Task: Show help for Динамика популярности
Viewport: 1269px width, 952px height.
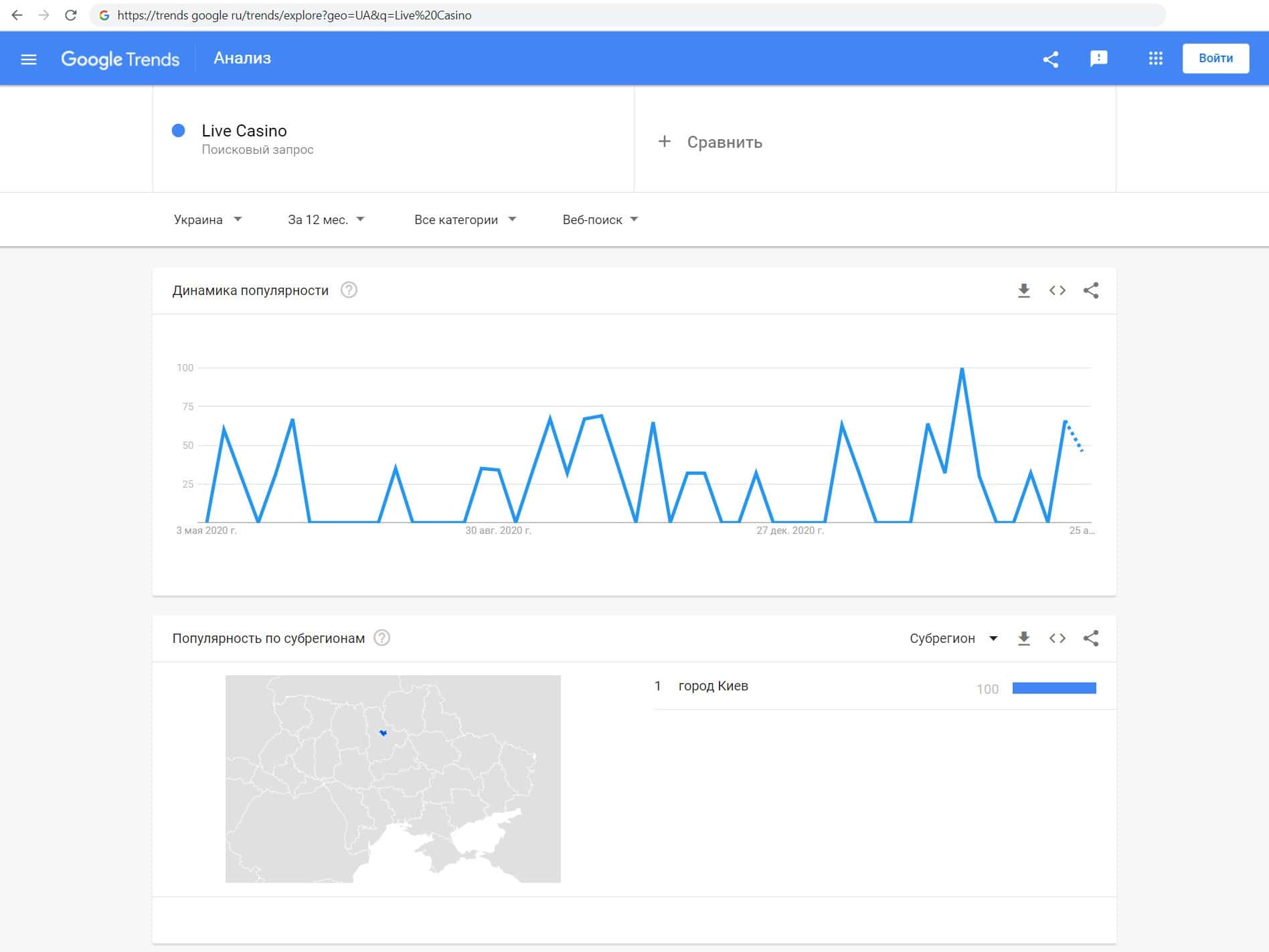Action: (349, 290)
